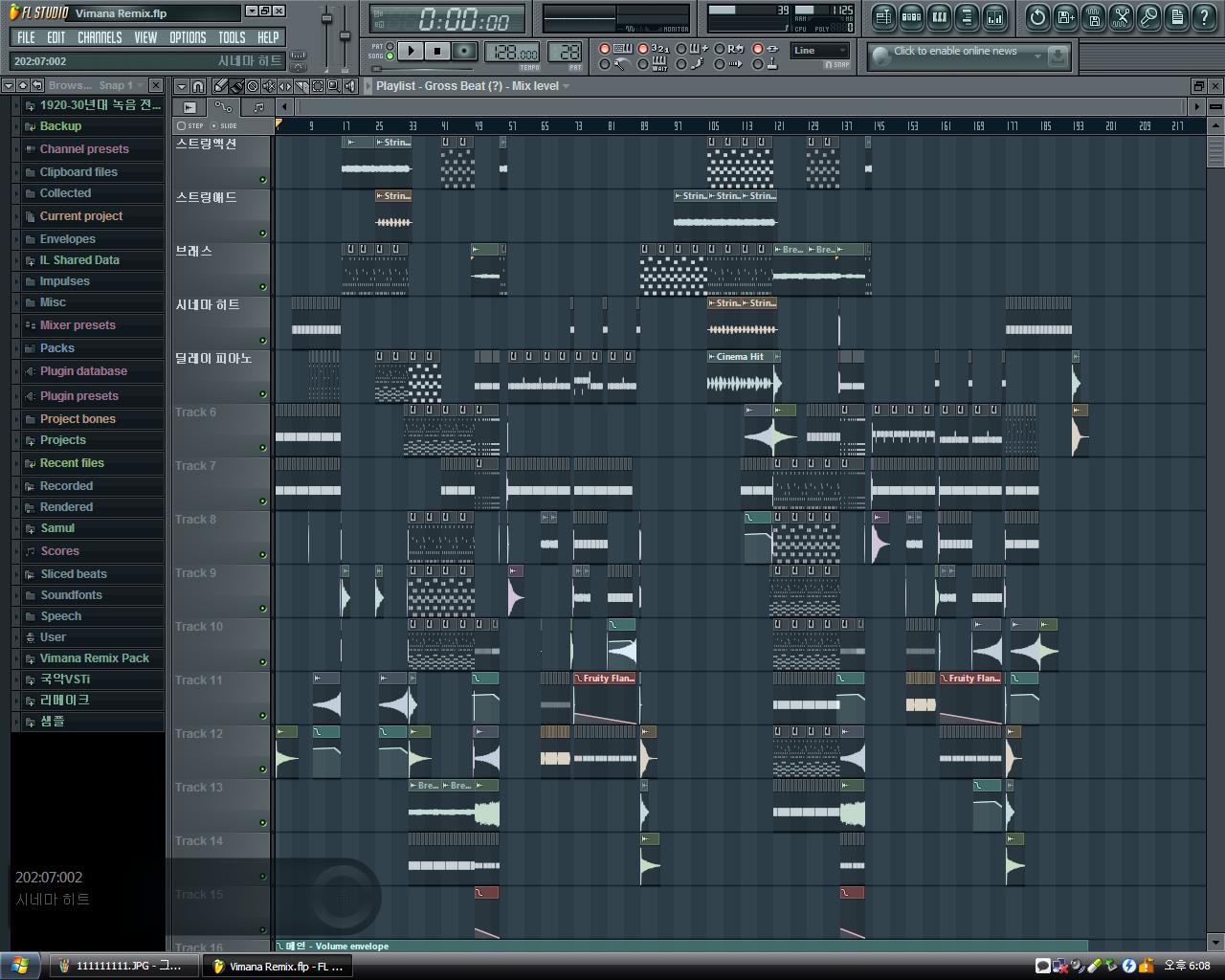
Task: Show audio clip focus tab in playlist
Action: [189, 107]
